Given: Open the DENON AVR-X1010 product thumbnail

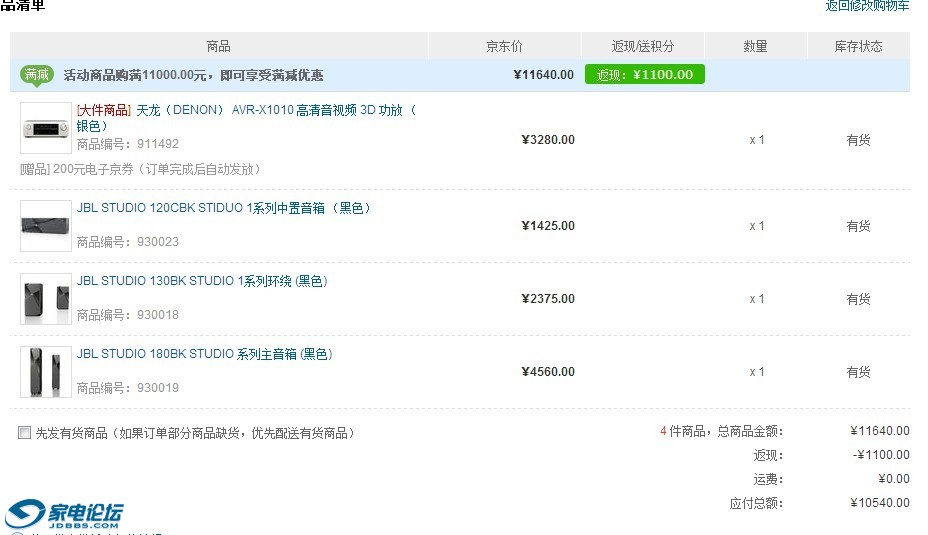Looking at the screenshot, I should coord(46,128).
